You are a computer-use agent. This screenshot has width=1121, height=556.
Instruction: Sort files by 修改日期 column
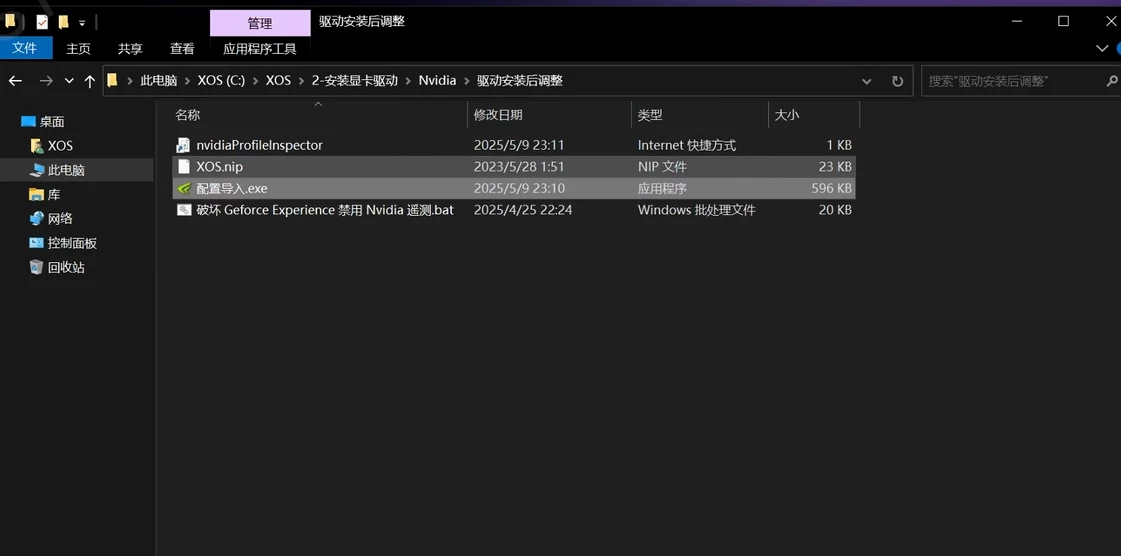(x=498, y=115)
